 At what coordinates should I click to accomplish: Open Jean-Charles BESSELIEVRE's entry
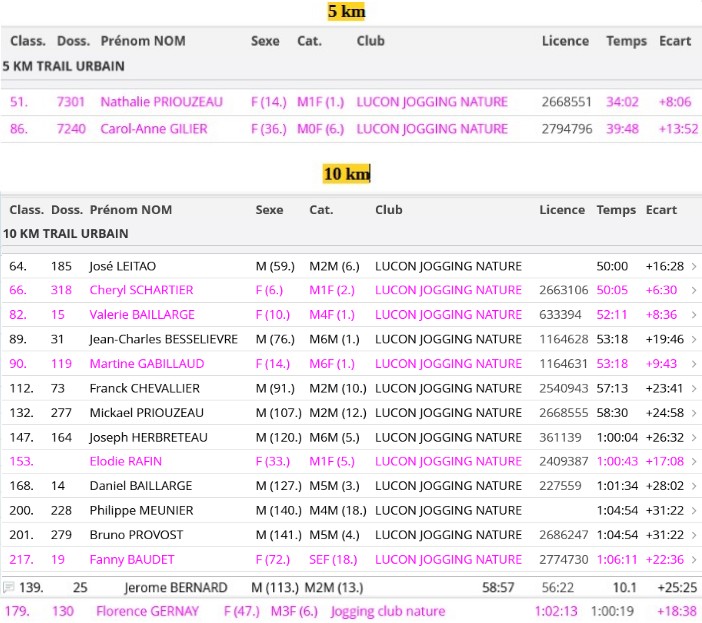(x=164, y=339)
